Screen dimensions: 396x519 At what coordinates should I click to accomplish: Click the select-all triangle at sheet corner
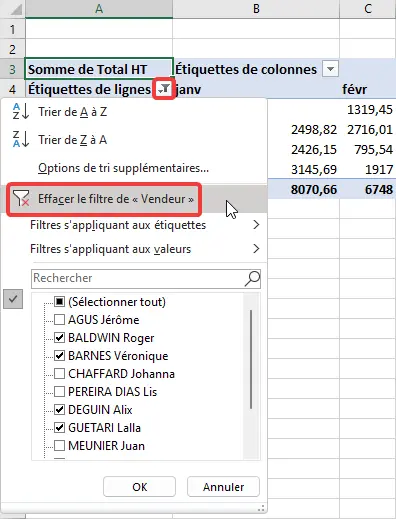point(15,10)
